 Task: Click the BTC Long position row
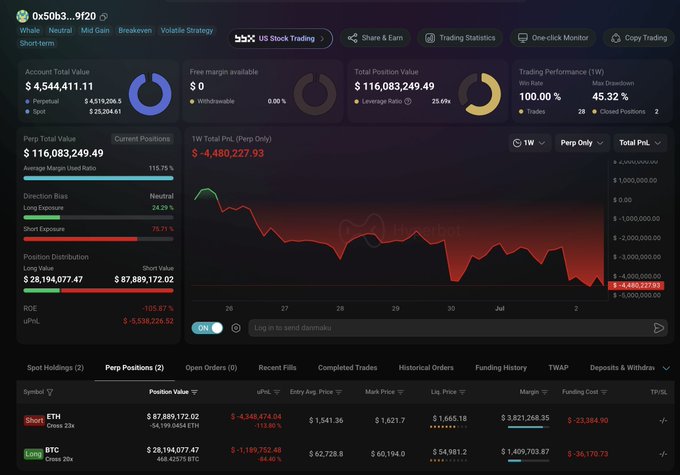345,454
